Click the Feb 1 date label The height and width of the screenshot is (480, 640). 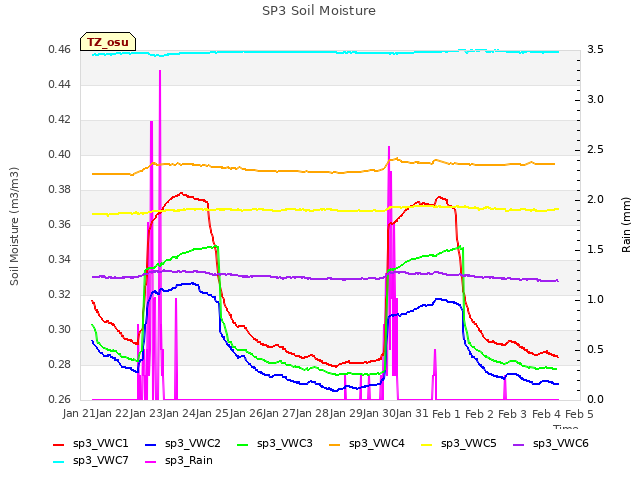(446, 414)
